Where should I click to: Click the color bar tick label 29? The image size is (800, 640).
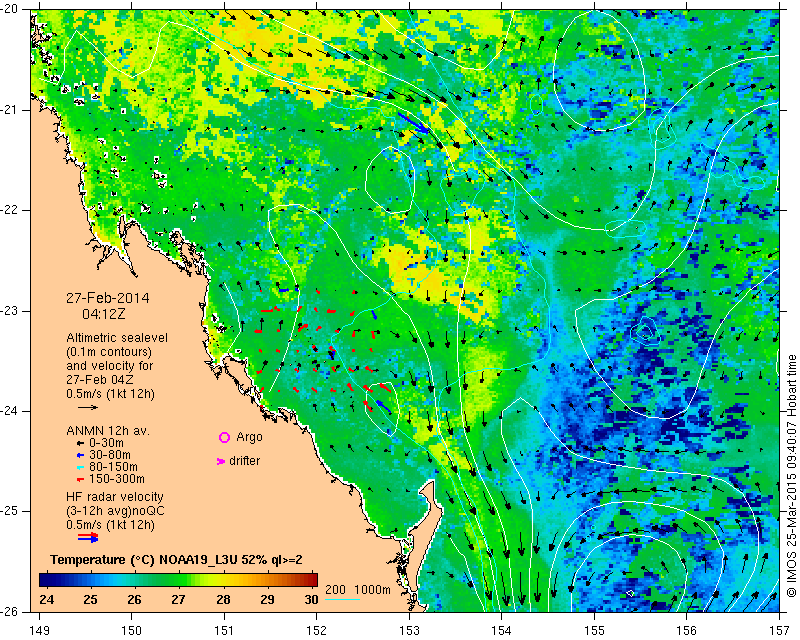tap(267, 599)
